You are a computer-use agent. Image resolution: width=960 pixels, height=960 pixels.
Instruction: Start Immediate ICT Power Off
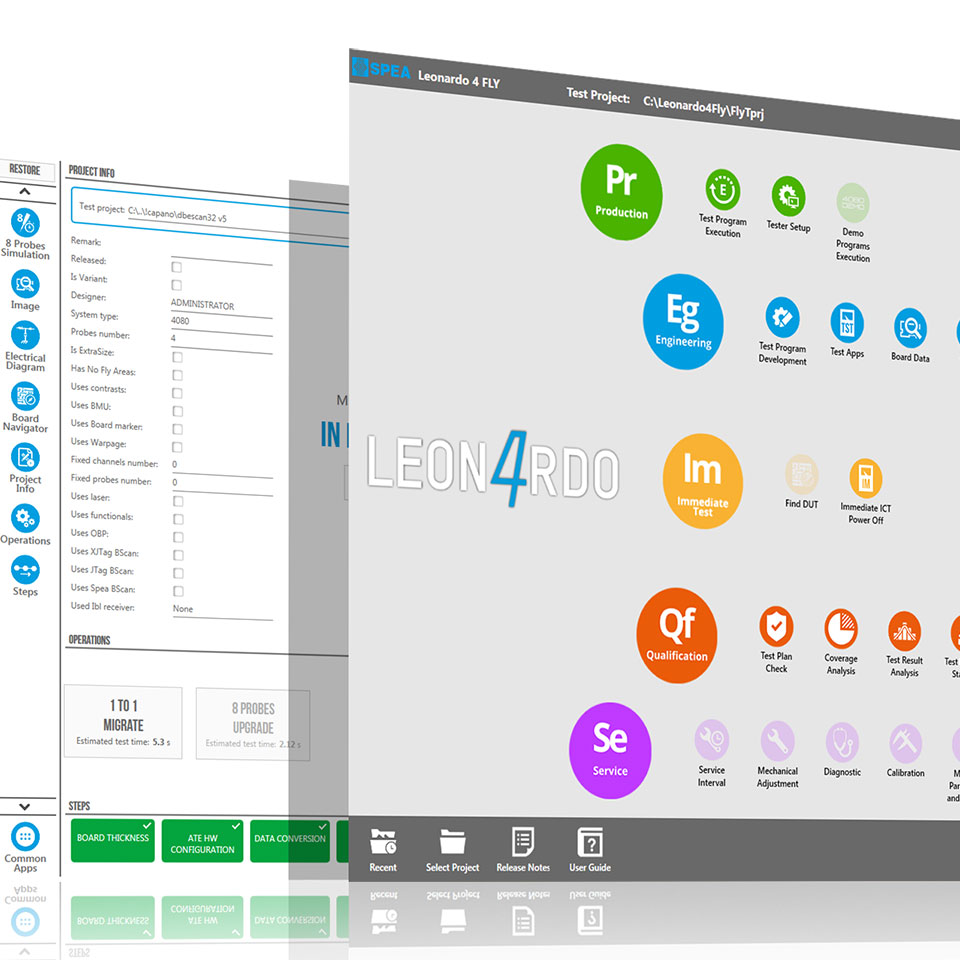click(x=865, y=479)
